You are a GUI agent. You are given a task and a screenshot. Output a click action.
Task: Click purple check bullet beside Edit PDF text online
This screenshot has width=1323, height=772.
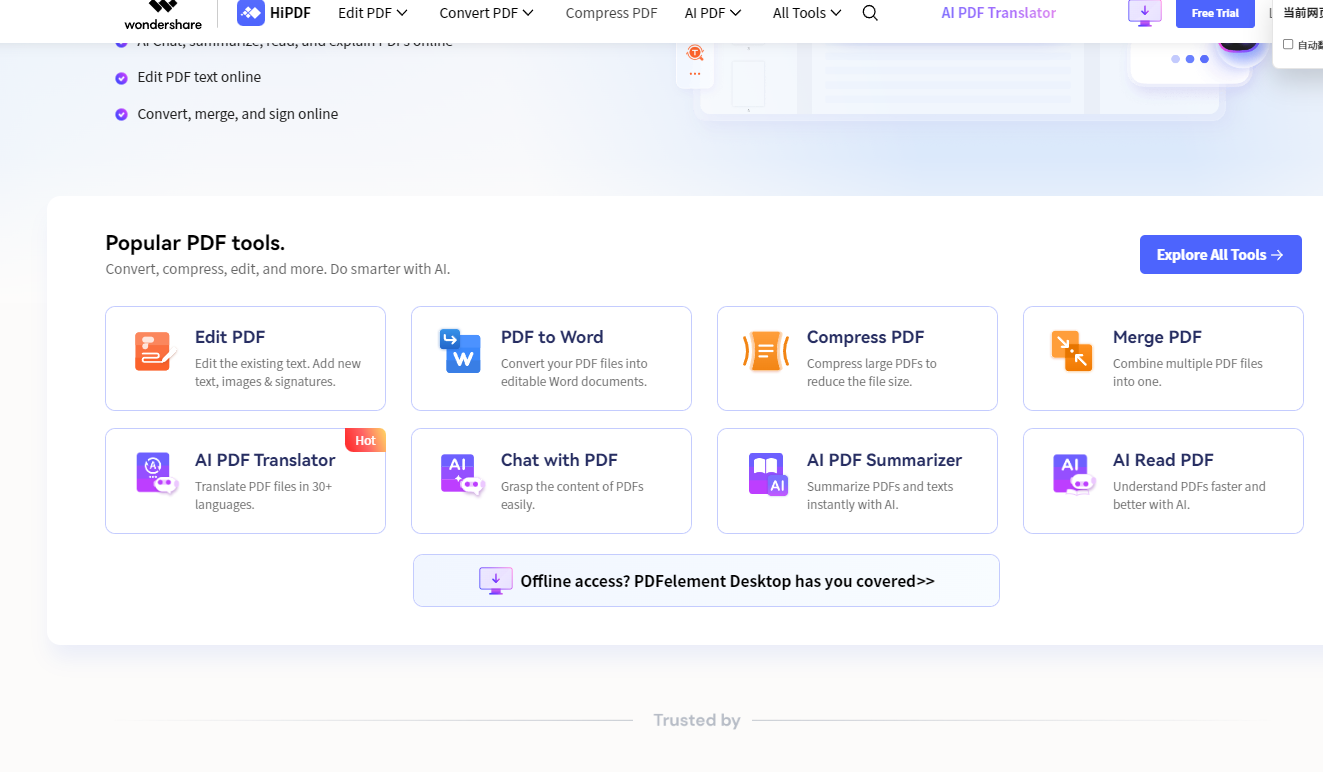coord(121,78)
